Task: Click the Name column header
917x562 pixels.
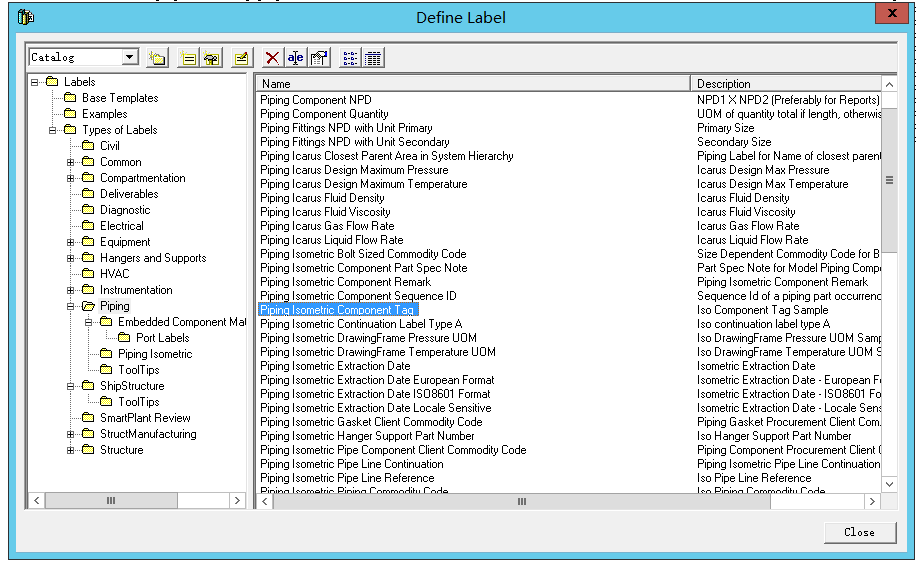Action: 473,84
